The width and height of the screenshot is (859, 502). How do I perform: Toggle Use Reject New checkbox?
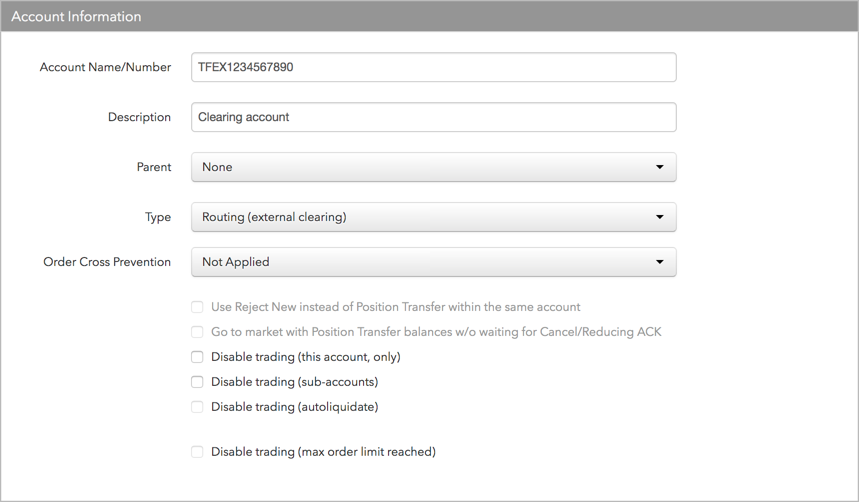(x=197, y=307)
